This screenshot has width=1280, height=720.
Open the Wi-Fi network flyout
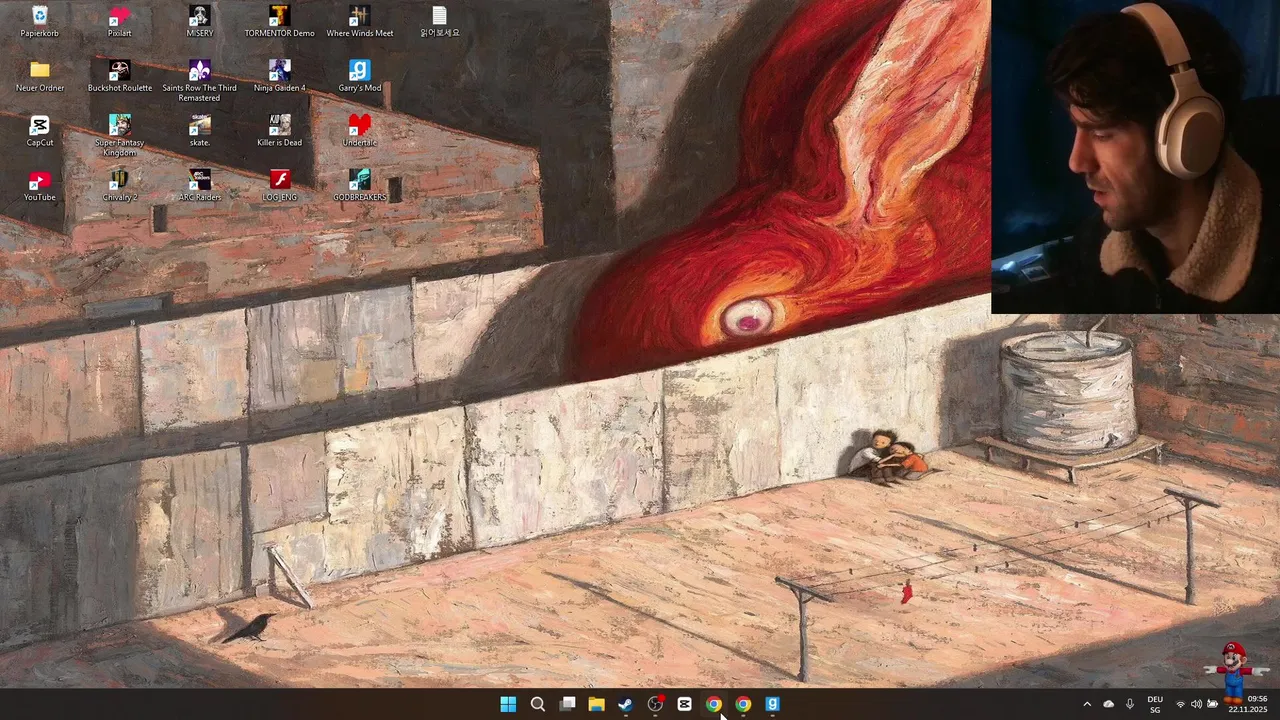tap(1180, 704)
